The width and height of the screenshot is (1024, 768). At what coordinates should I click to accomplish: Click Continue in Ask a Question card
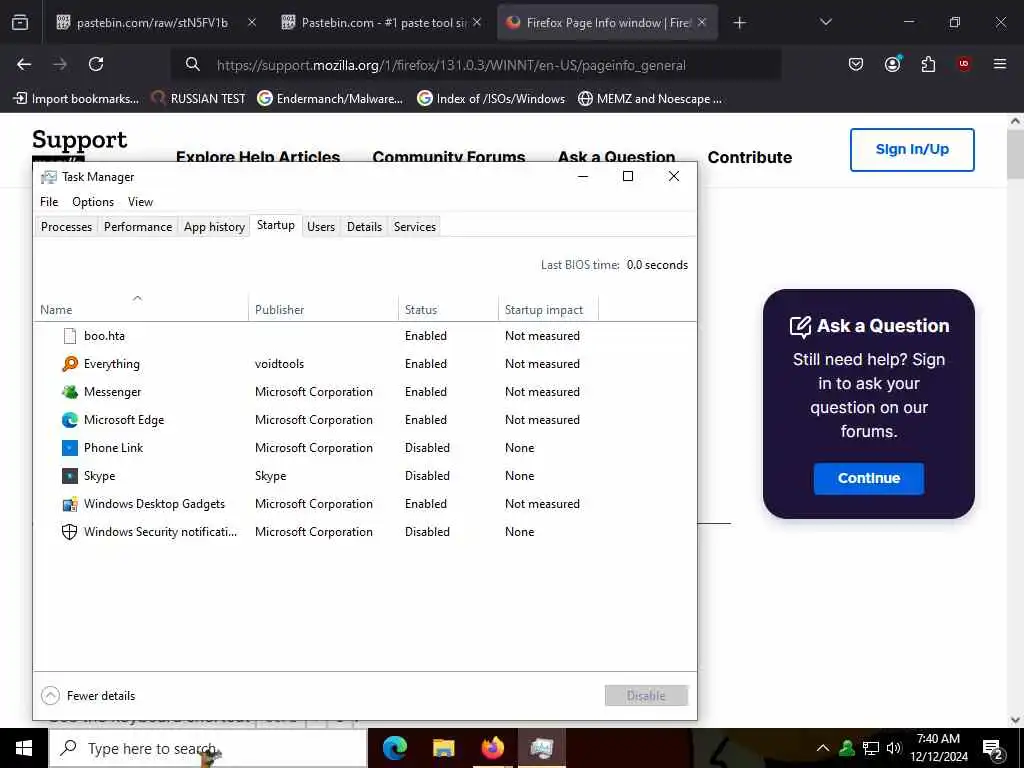click(869, 478)
